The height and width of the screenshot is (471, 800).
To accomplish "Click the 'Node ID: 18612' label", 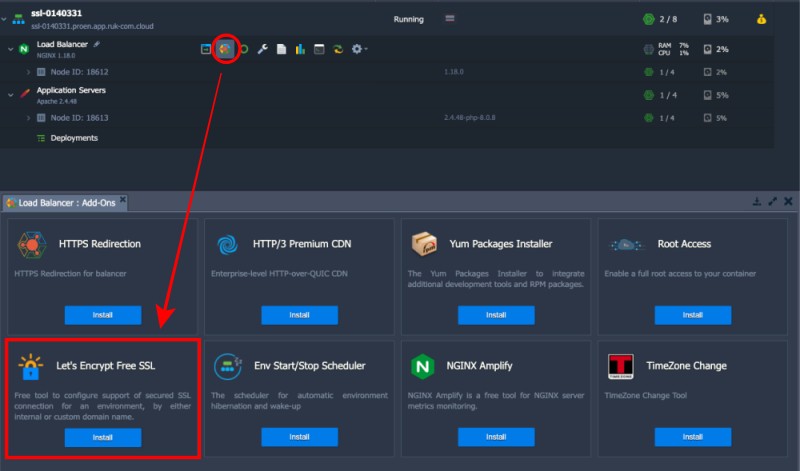I will (79, 72).
